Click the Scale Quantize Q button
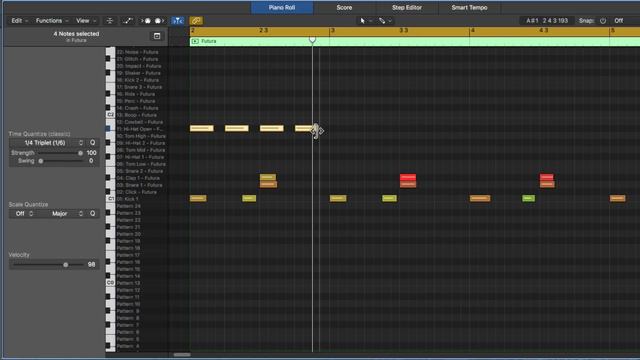The height and width of the screenshot is (360, 640). click(x=93, y=213)
